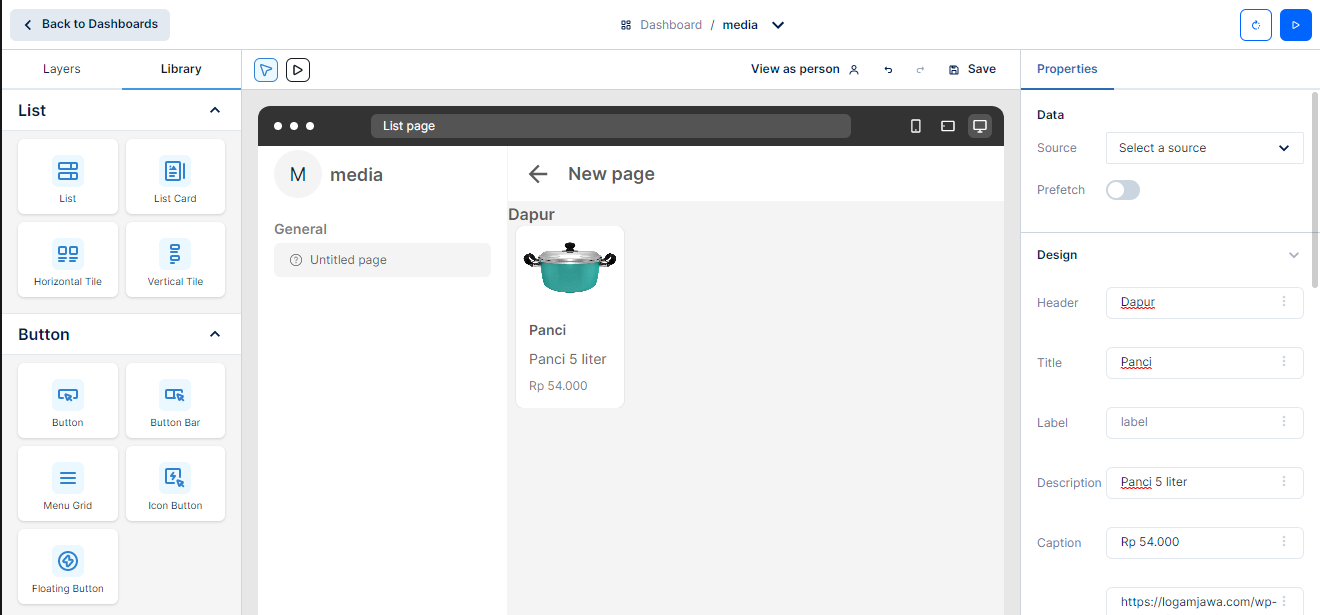1320x615 pixels.
Task: Open the Properties tab
Action: pos(1067,69)
